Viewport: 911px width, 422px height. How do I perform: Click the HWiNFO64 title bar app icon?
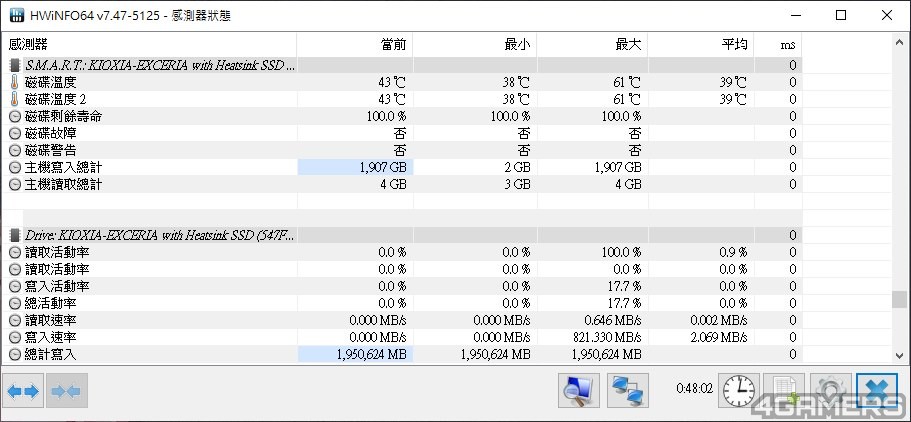17,15
